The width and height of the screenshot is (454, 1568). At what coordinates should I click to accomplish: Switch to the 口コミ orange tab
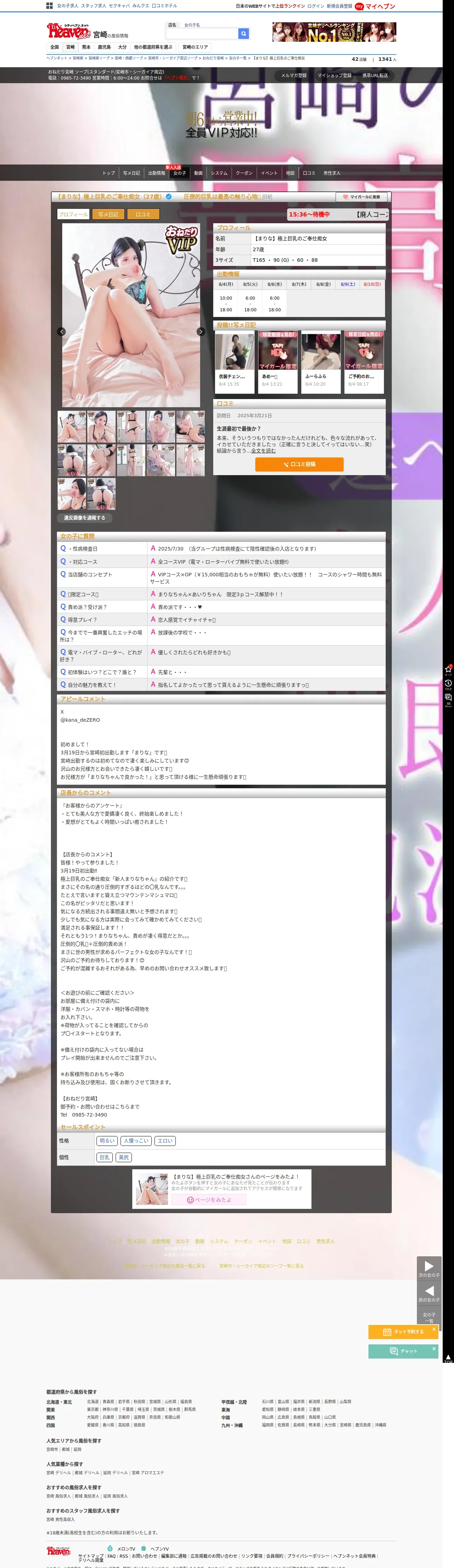coord(143,214)
